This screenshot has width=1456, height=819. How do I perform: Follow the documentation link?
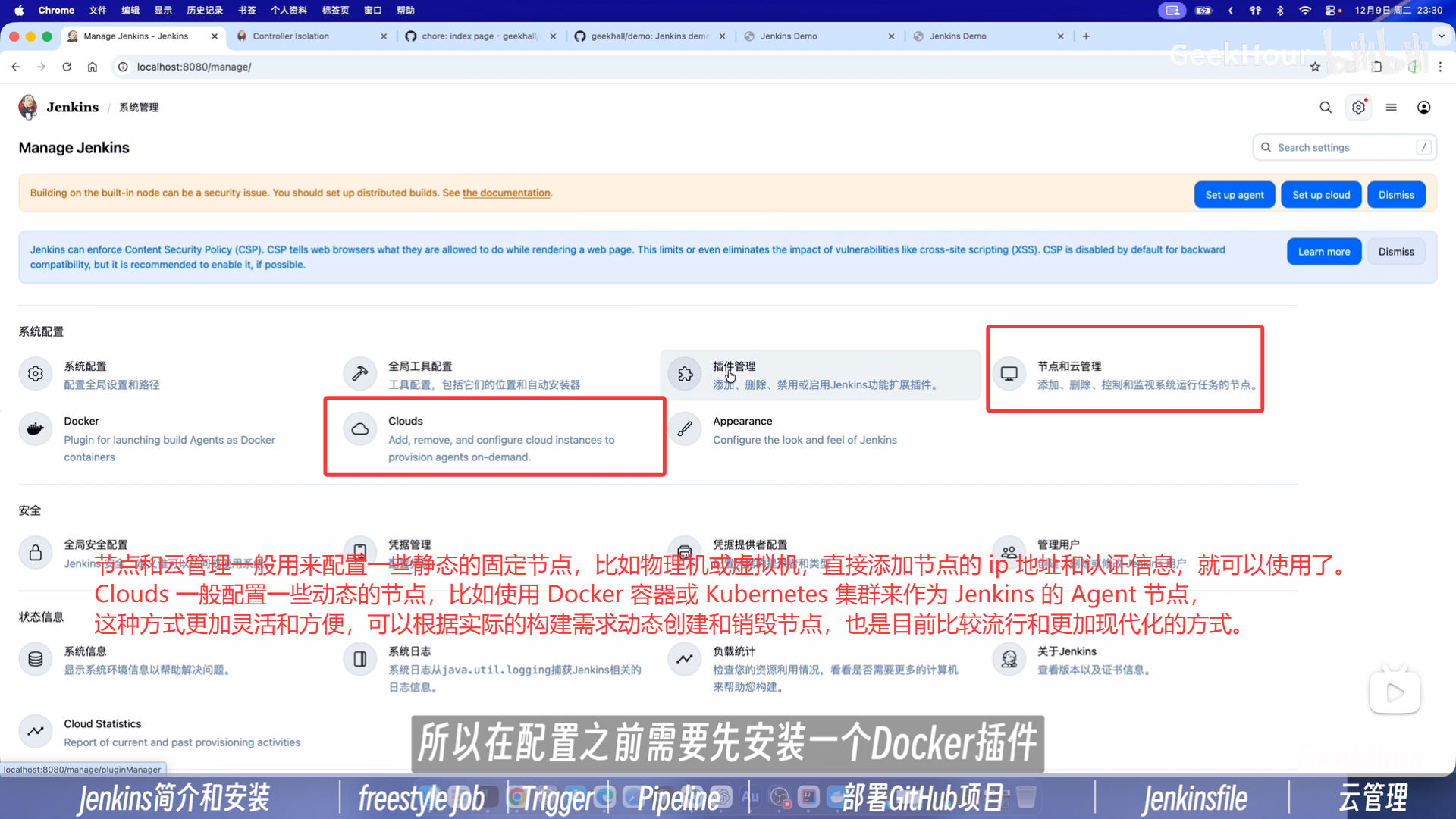[506, 193]
